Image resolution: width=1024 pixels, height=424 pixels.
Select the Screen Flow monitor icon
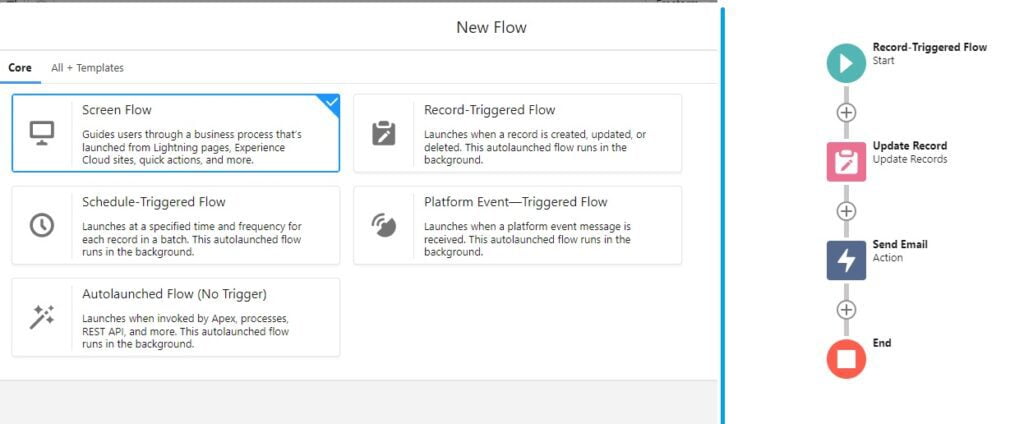click(42, 133)
